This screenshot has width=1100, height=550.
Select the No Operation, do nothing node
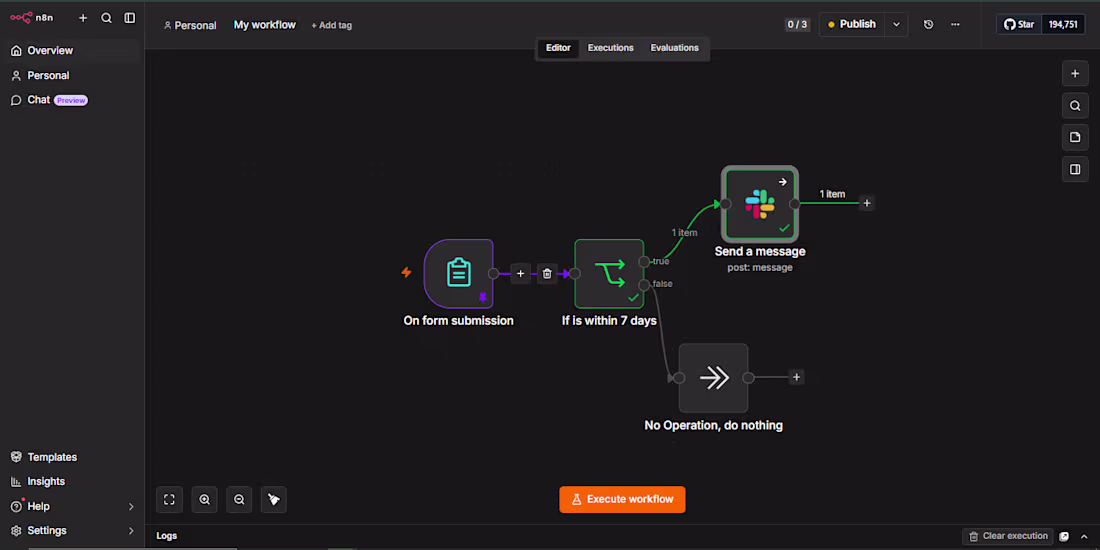[713, 377]
